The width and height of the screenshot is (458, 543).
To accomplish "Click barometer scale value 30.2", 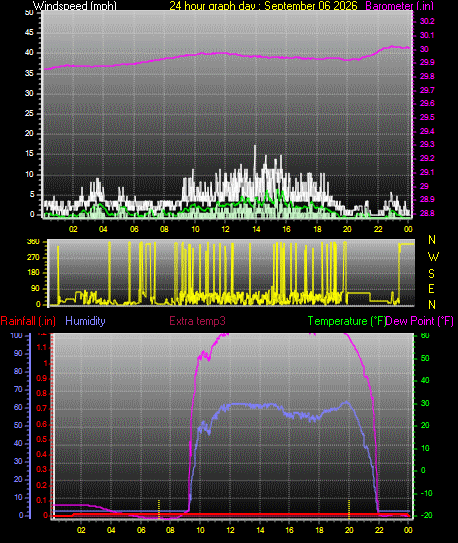I will click(x=427, y=21).
